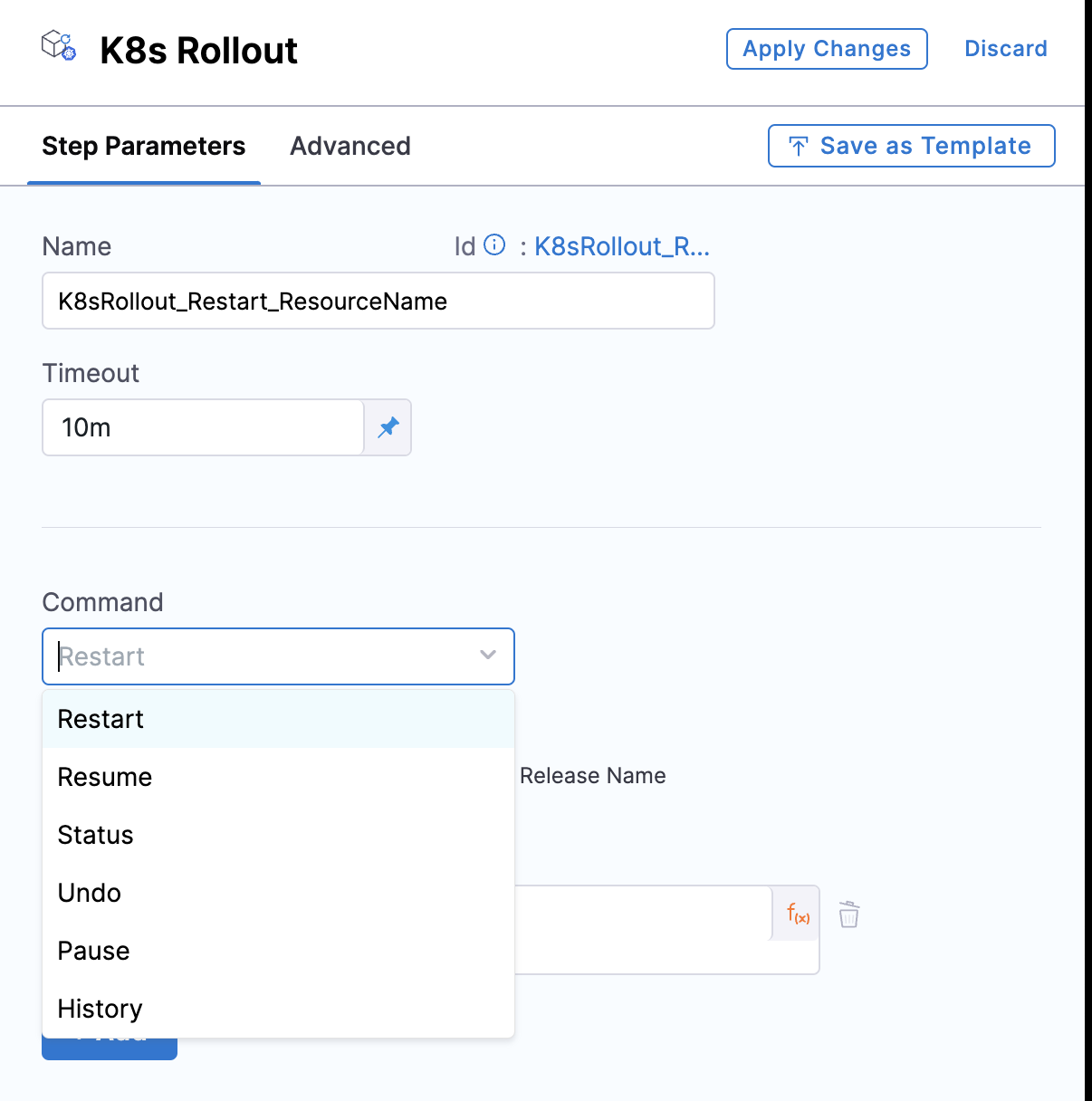This screenshot has height=1101, width=1092.
Task: Click the Name input field
Action: point(378,301)
